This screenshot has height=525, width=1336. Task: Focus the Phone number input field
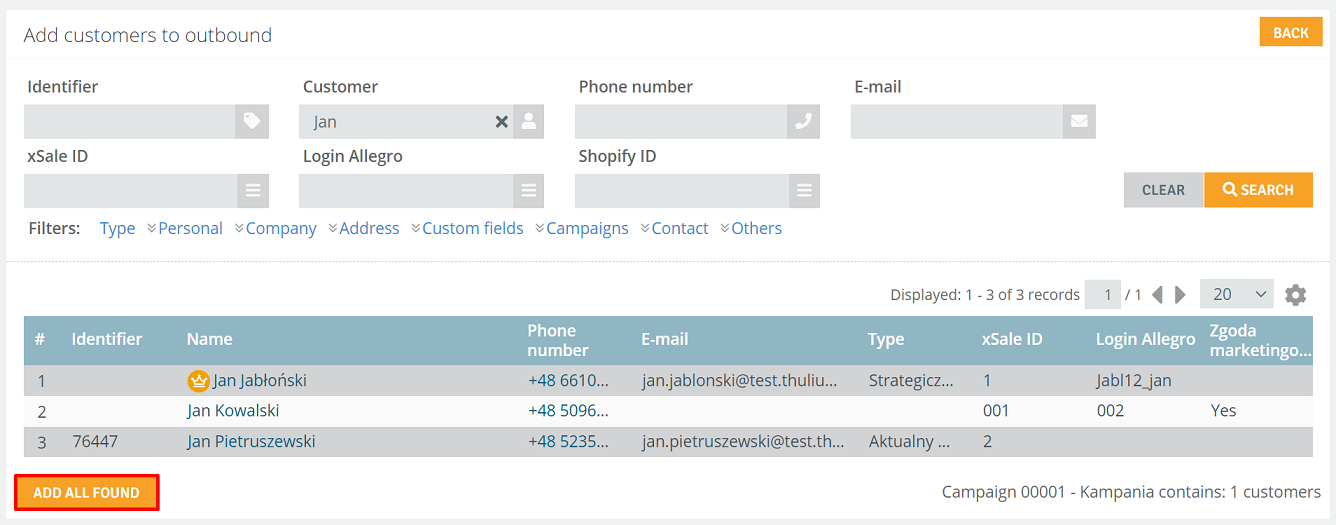click(681, 122)
